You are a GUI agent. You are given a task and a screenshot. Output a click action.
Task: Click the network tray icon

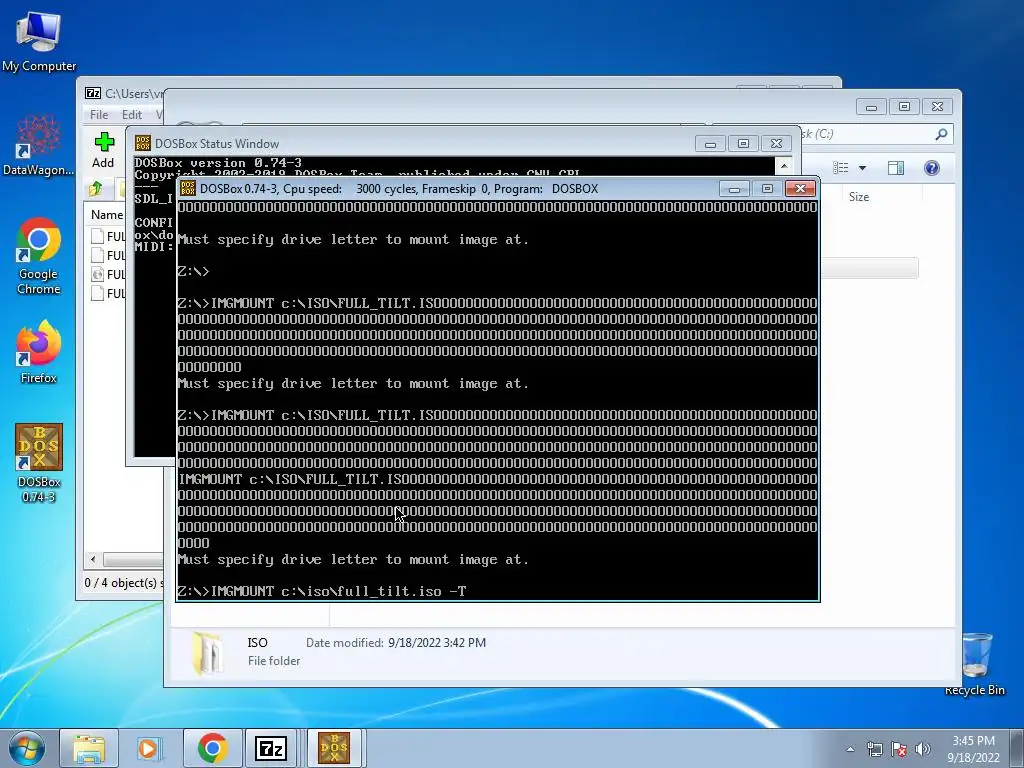[874, 749]
